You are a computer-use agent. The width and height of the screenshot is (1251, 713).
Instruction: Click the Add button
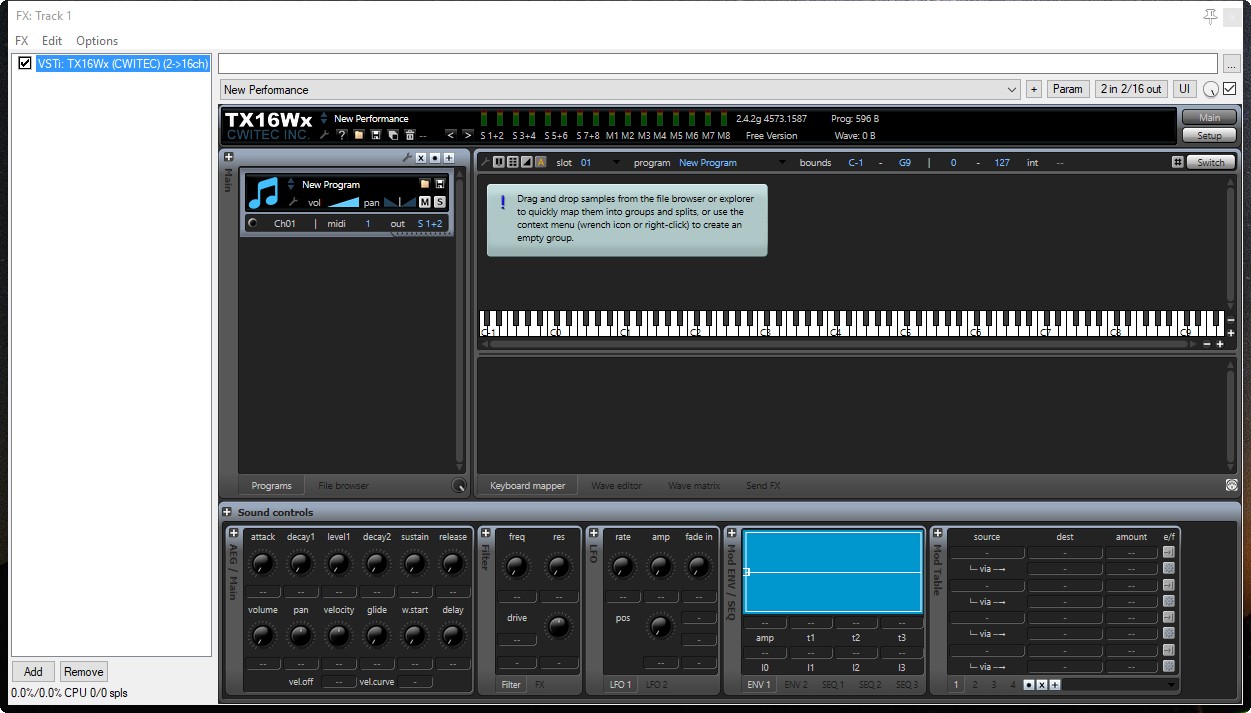click(33, 672)
